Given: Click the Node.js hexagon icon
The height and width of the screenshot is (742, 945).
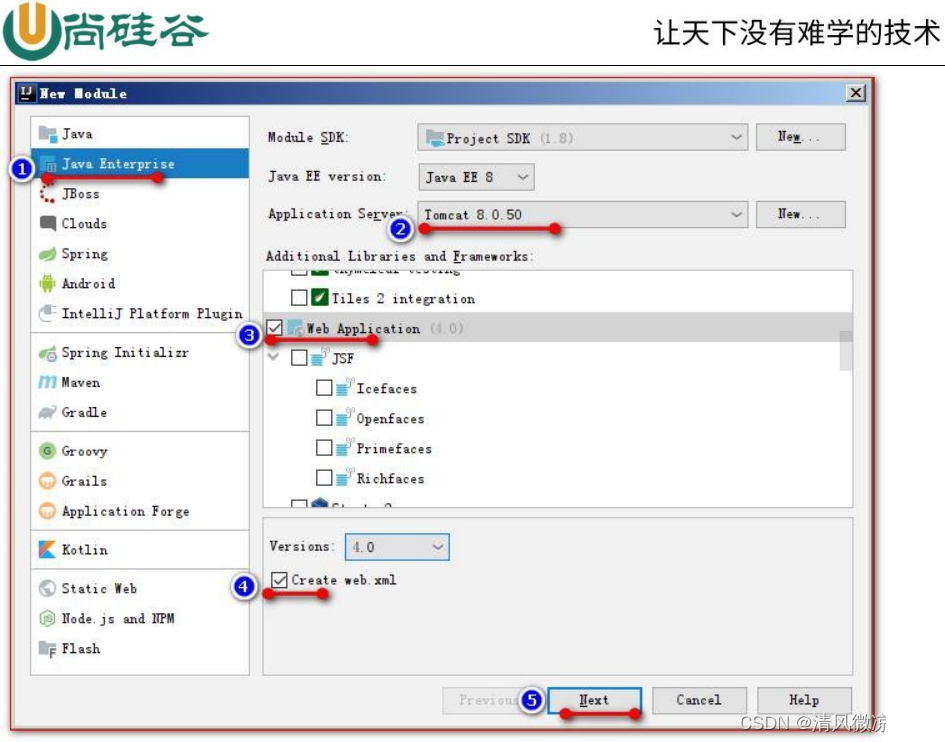Looking at the screenshot, I should 48,618.
